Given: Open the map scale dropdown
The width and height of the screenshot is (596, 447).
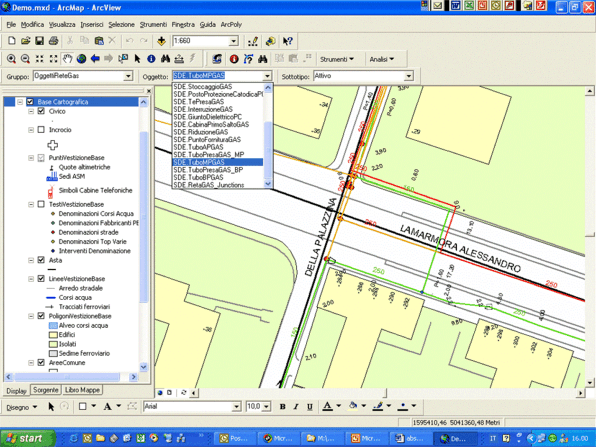Looking at the screenshot, I should pyautogui.click(x=233, y=41).
